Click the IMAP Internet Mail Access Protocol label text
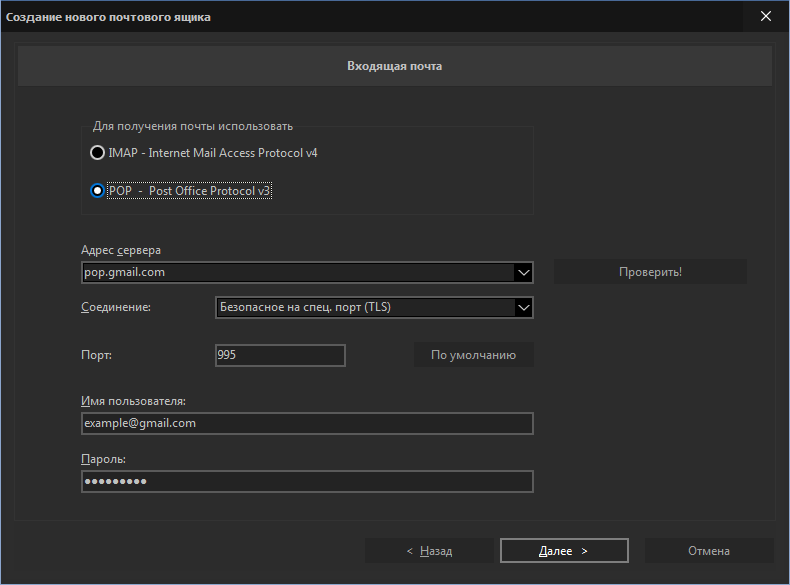Viewport: 790px width, 585px height. click(x=213, y=153)
